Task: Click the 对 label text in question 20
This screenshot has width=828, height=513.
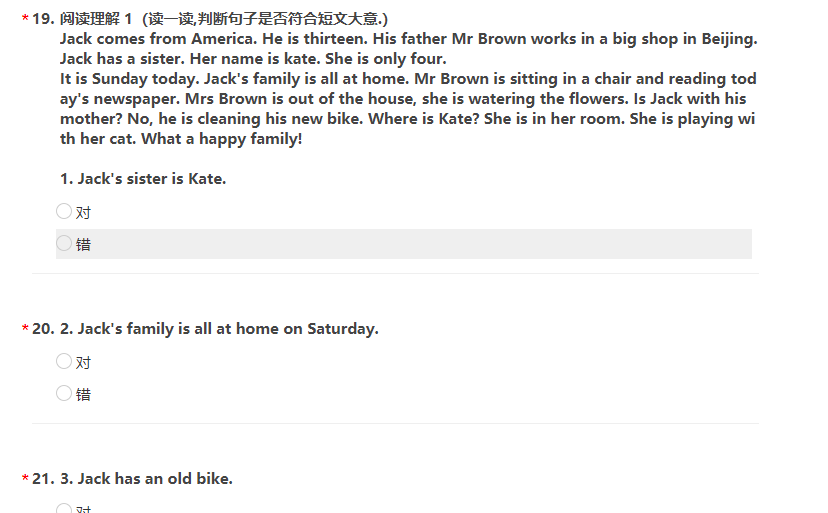Action: [x=83, y=362]
